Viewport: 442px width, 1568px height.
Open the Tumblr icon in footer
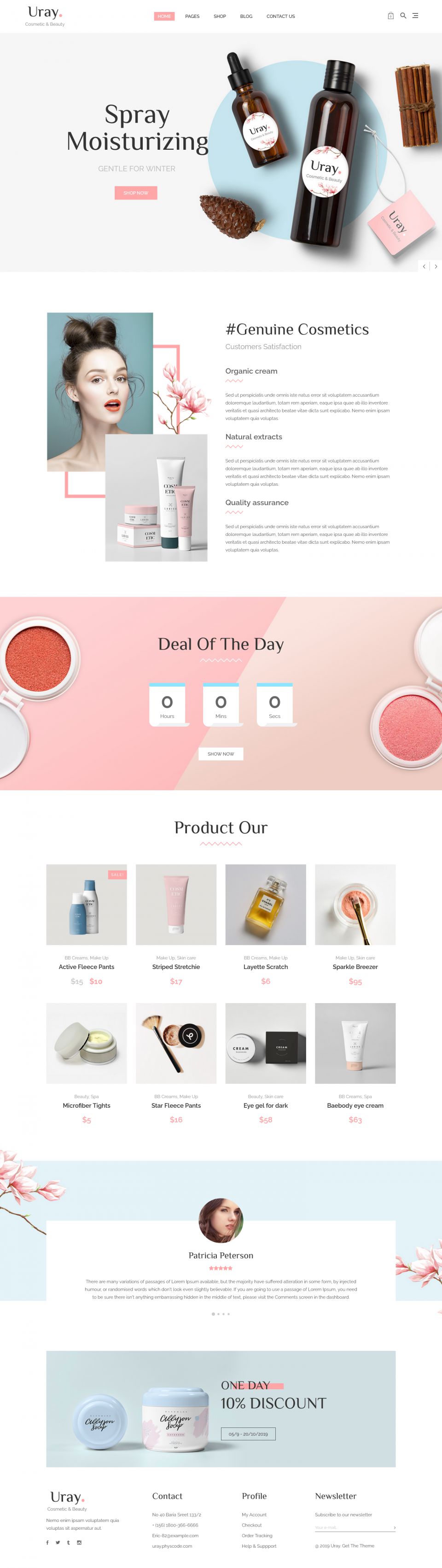click(68, 1543)
